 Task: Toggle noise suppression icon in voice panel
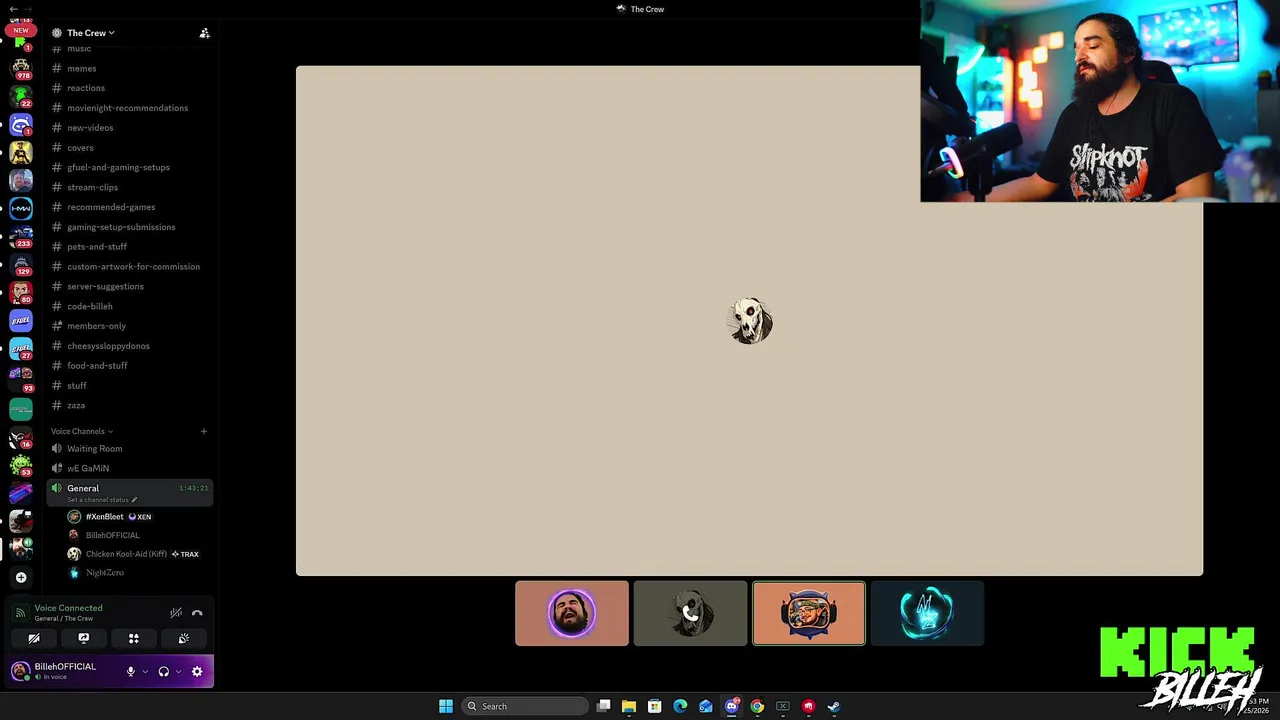pyautogui.click(x=176, y=613)
